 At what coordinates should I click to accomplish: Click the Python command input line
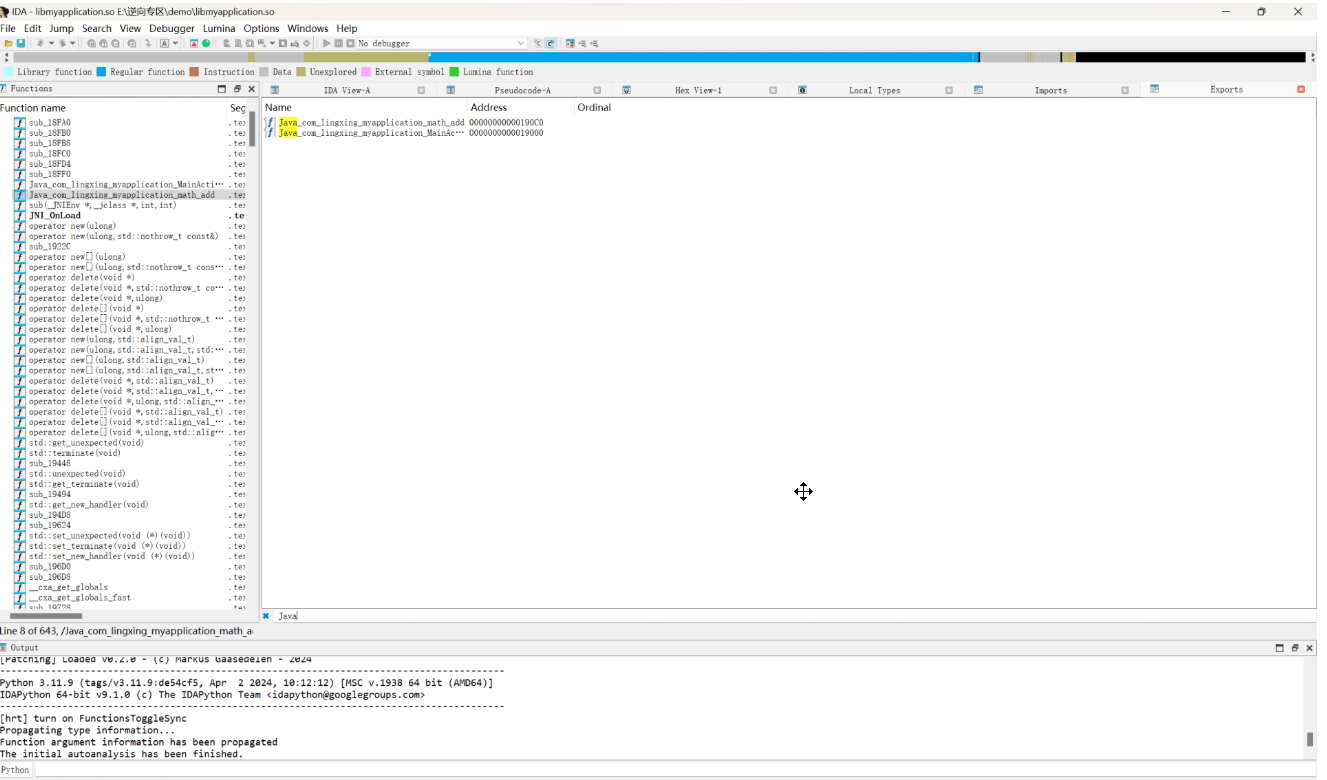point(675,770)
